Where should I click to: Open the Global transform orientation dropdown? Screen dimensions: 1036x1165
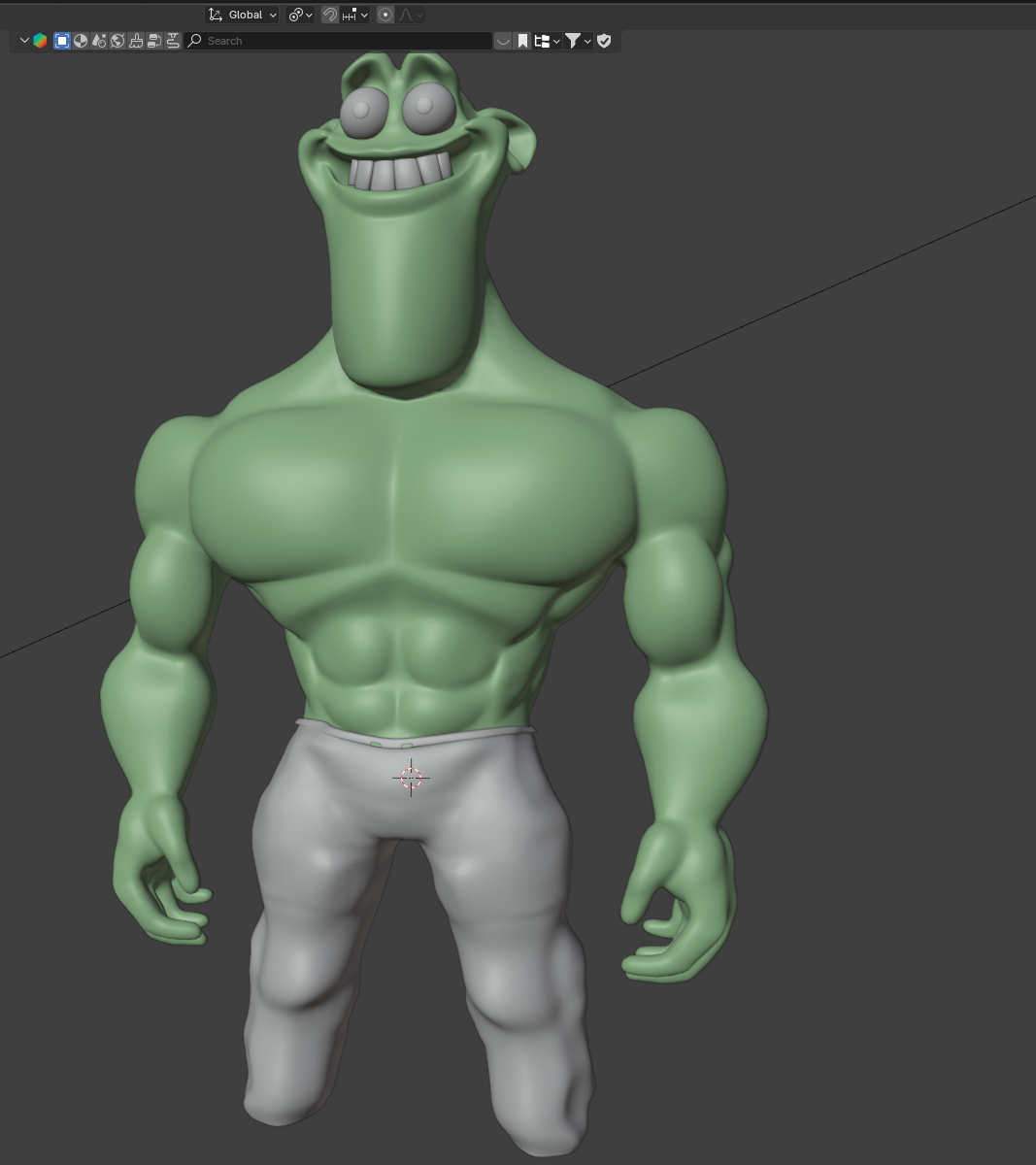coord(243,15)
